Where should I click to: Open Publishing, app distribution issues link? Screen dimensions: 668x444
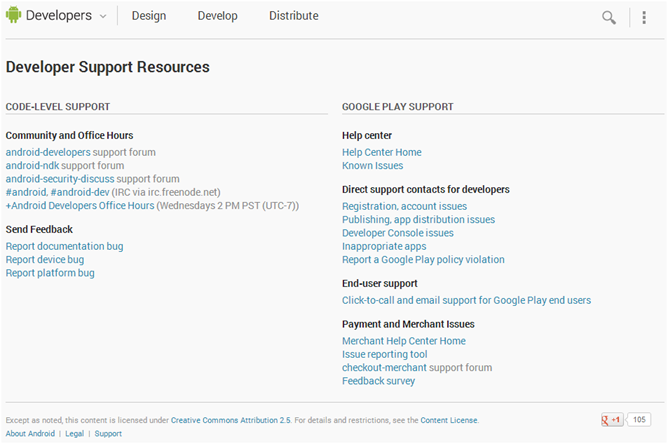tap(418, 219)
